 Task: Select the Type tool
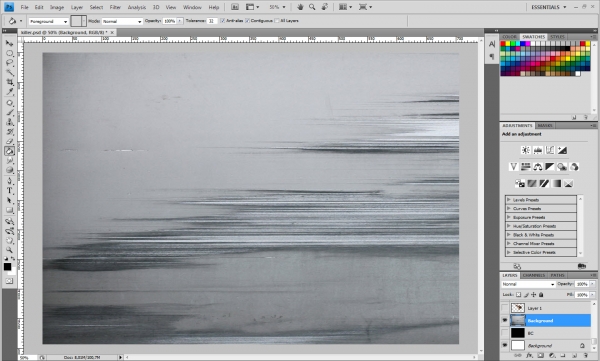[x=10, y=191]
